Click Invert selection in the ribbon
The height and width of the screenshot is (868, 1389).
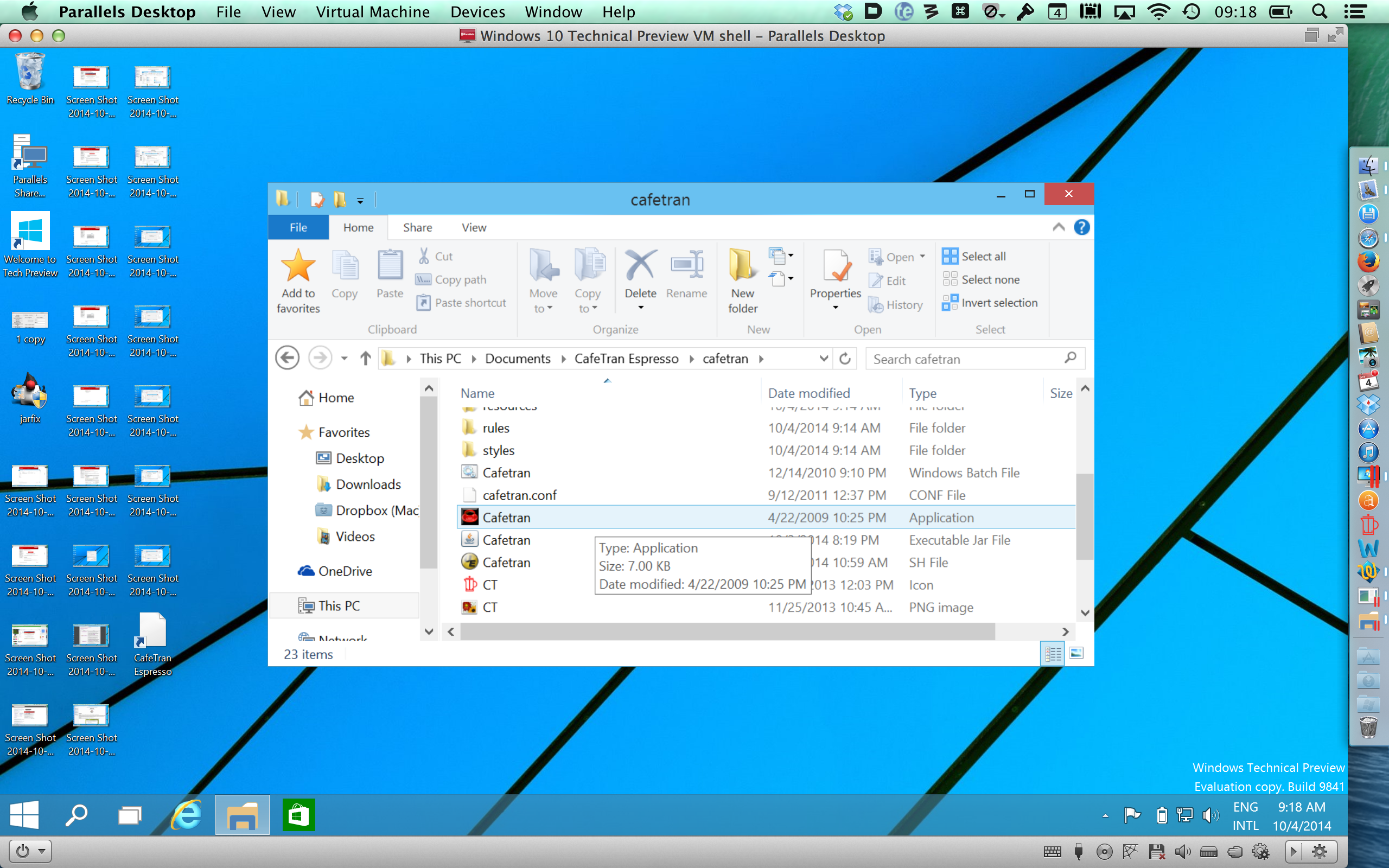click(x=990, y=303)
